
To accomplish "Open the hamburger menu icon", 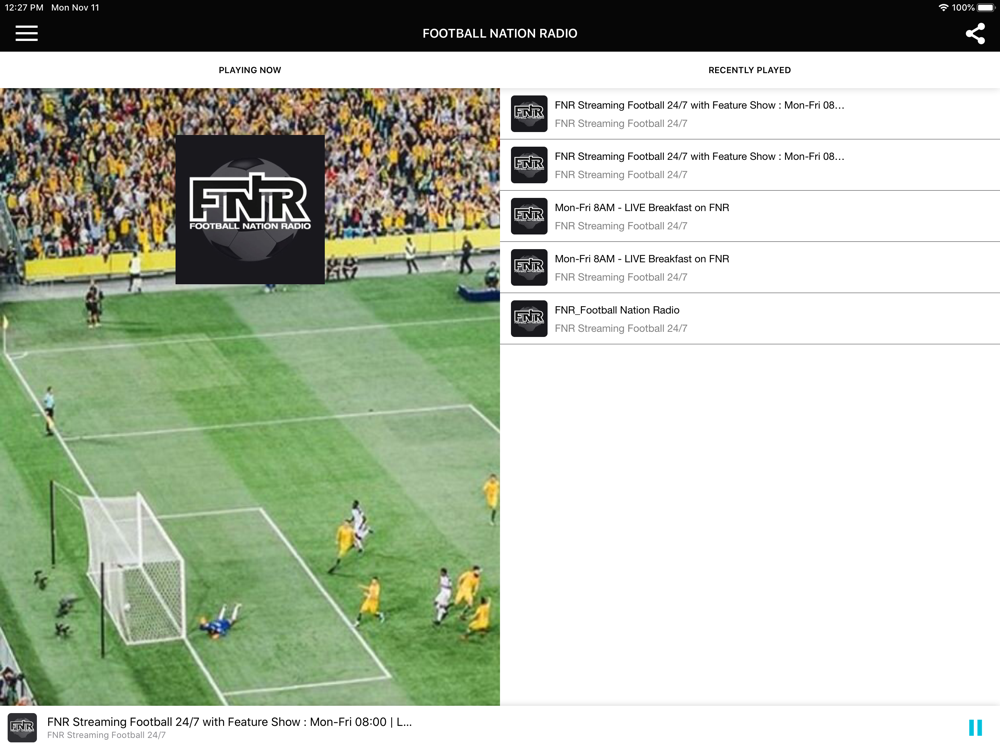I will point(26,33).
